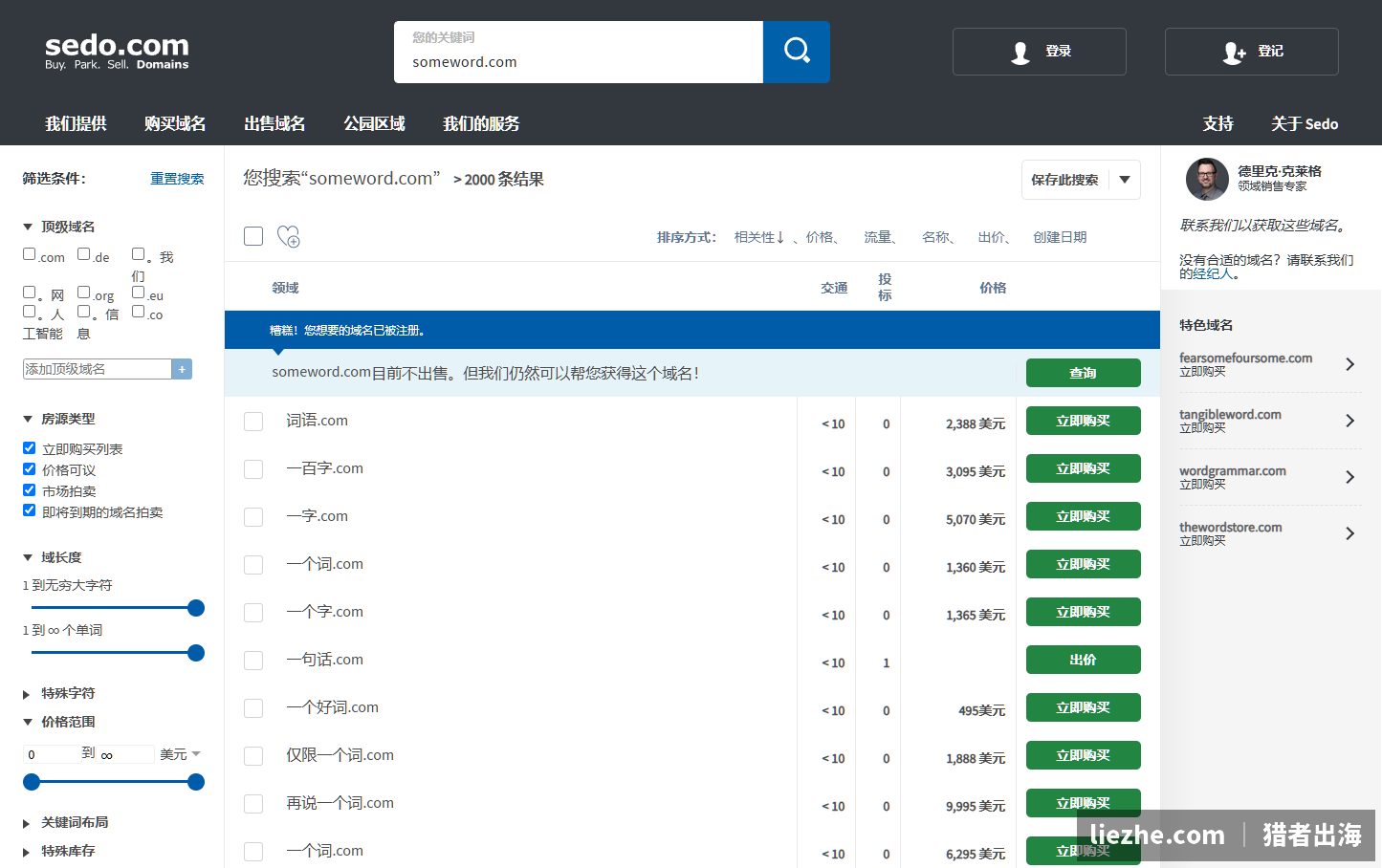Viewport: 1382px width, 868px height.
Task: Sort results by 相关性
Action: pyautogui.click(x=759, y=237)
